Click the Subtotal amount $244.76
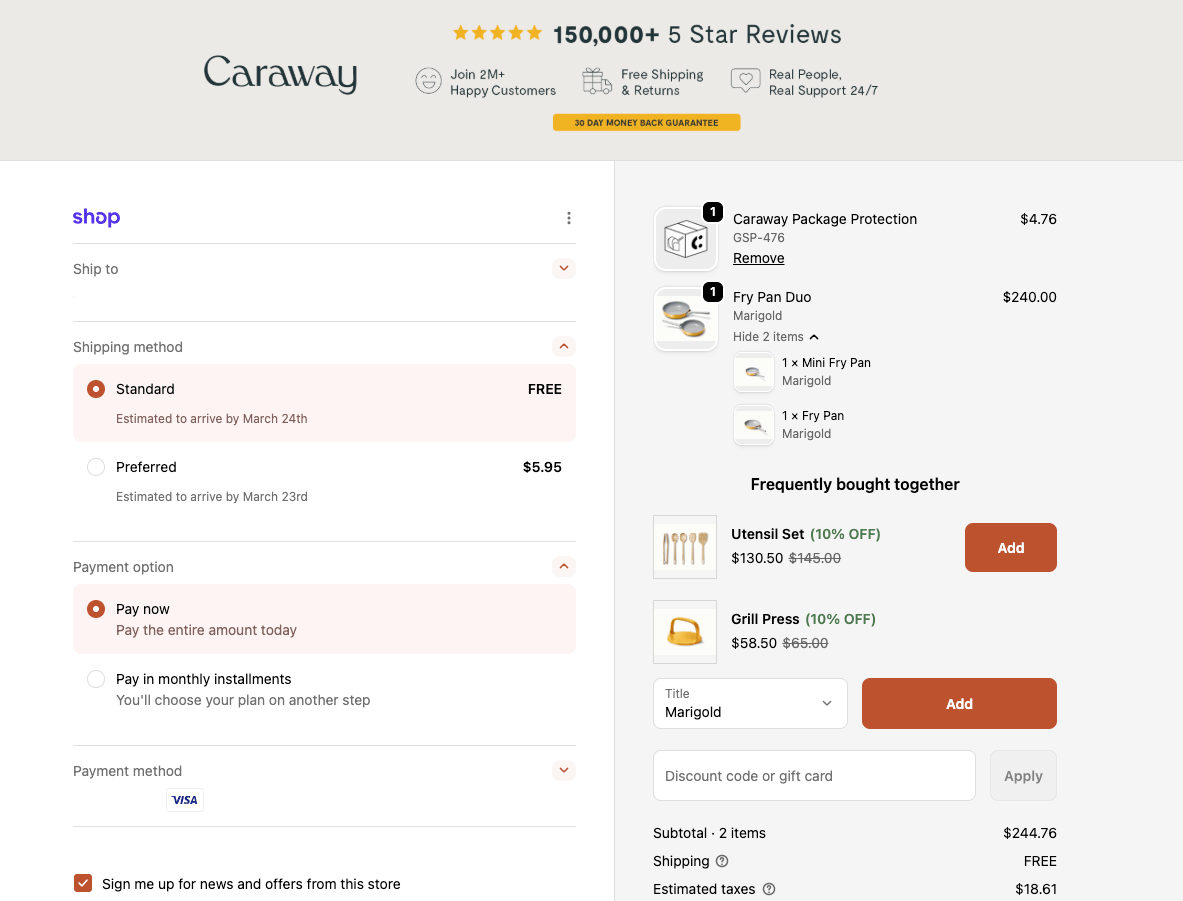This screenshot has width=1183, height=901. (x=1030, y=833)
